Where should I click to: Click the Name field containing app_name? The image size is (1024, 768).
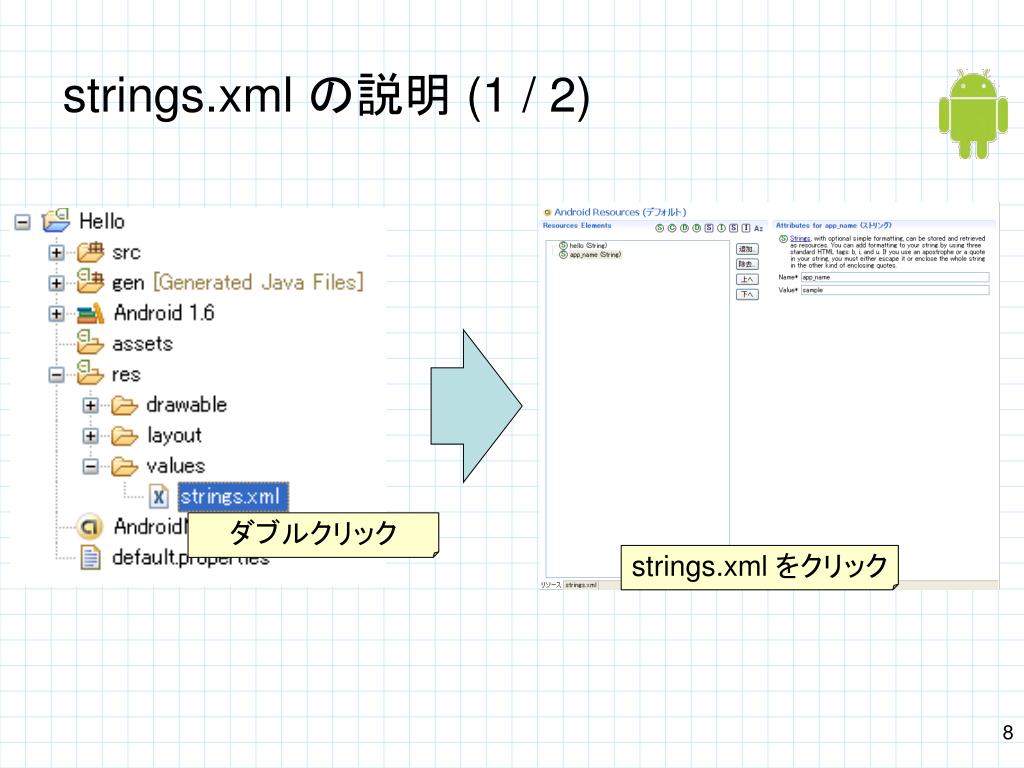coord(895,278)
